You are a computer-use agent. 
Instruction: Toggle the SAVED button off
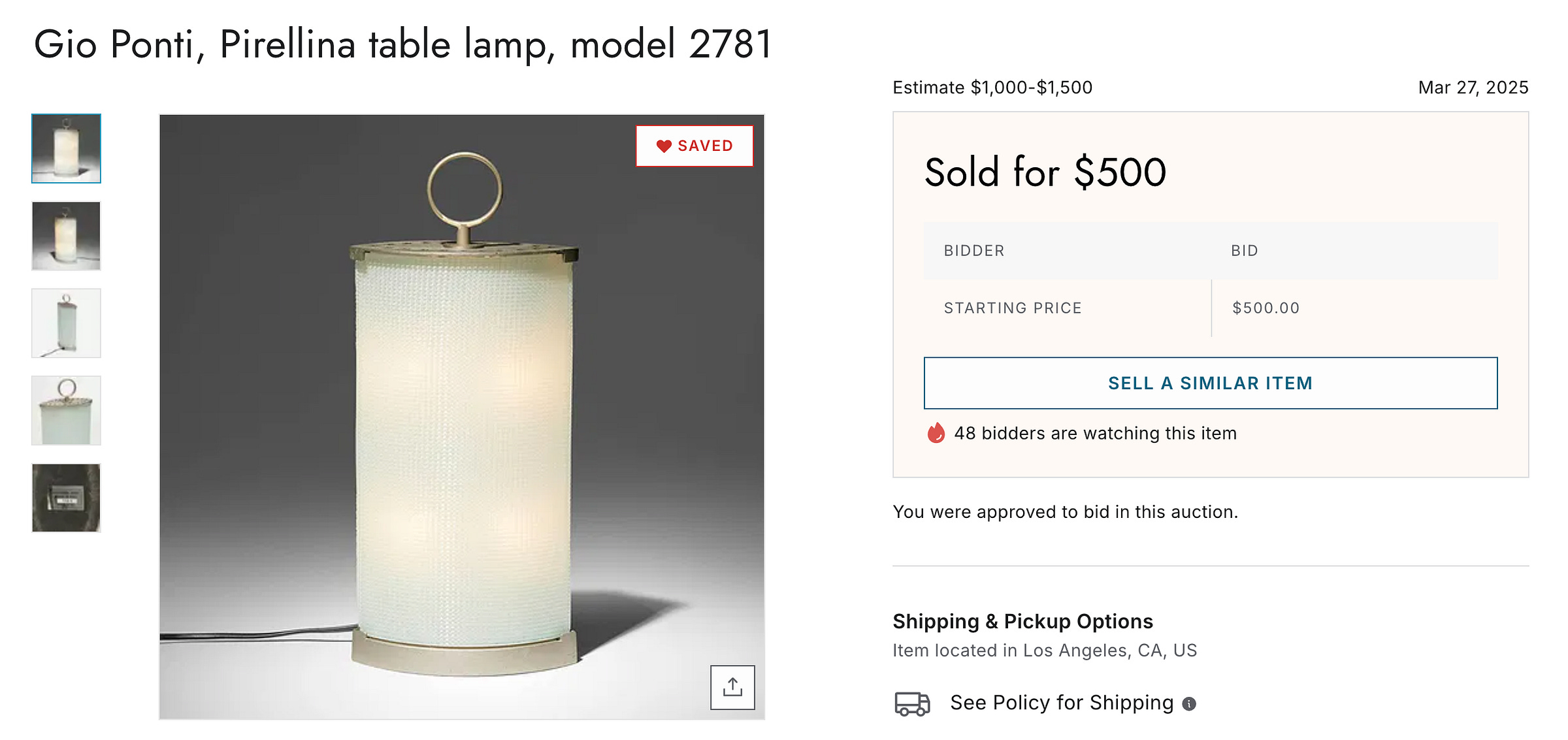(x=694, y=146)
